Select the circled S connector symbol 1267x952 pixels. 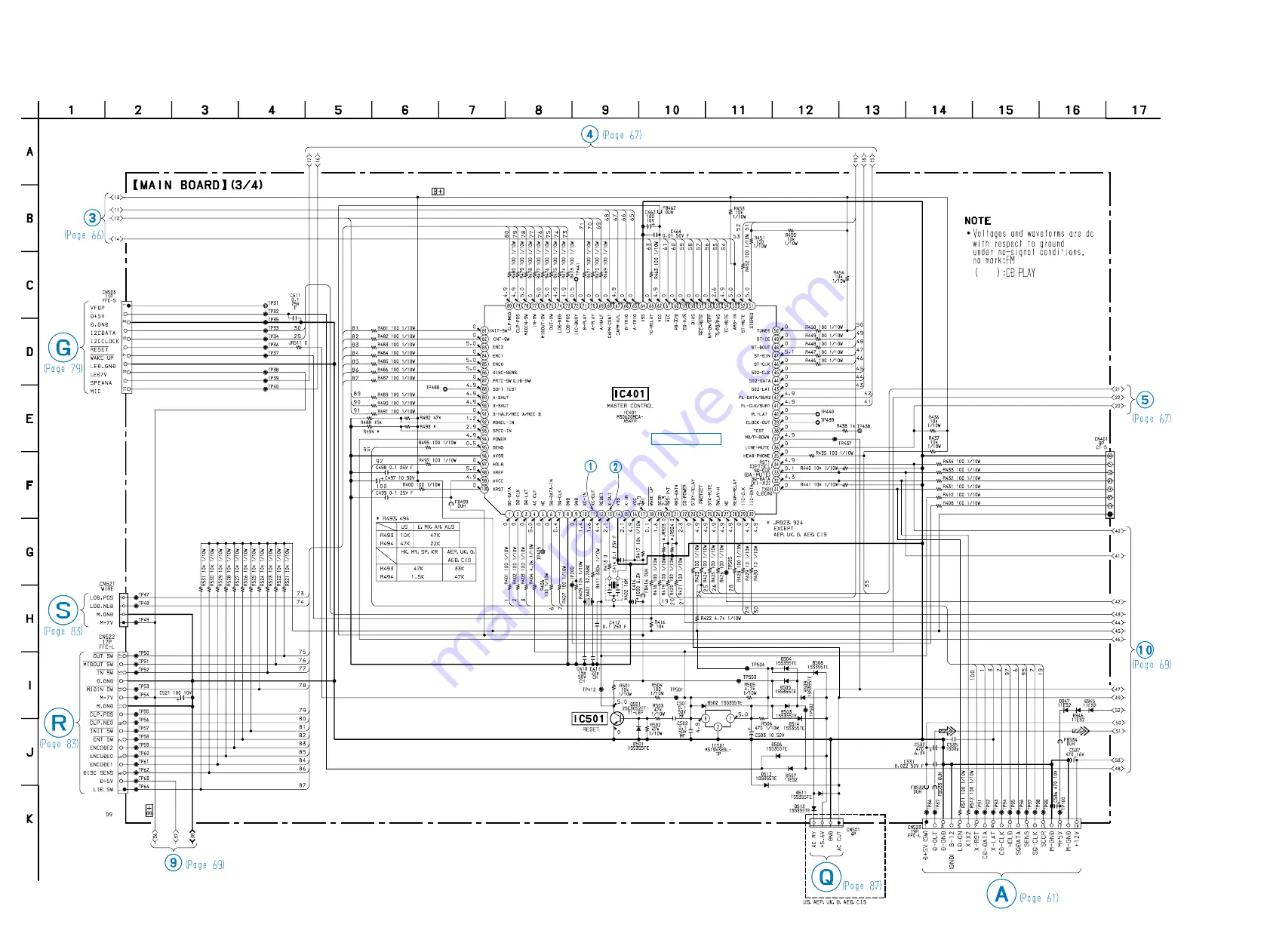[63, 610]
